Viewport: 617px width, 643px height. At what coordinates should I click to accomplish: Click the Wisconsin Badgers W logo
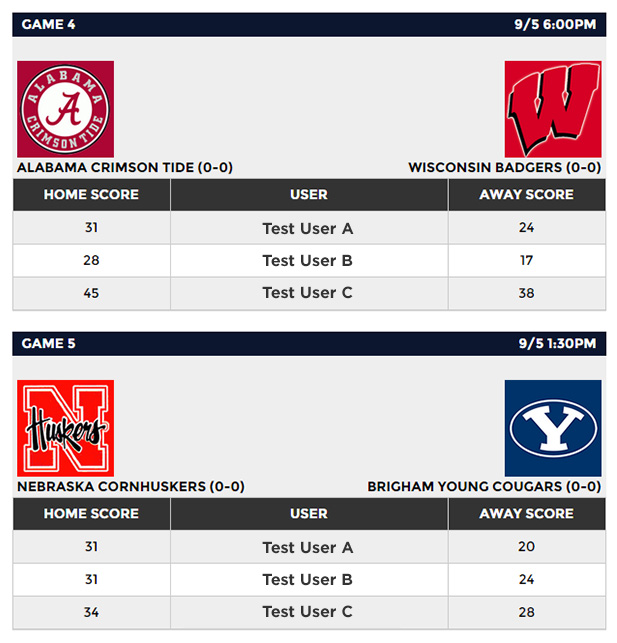553,109
